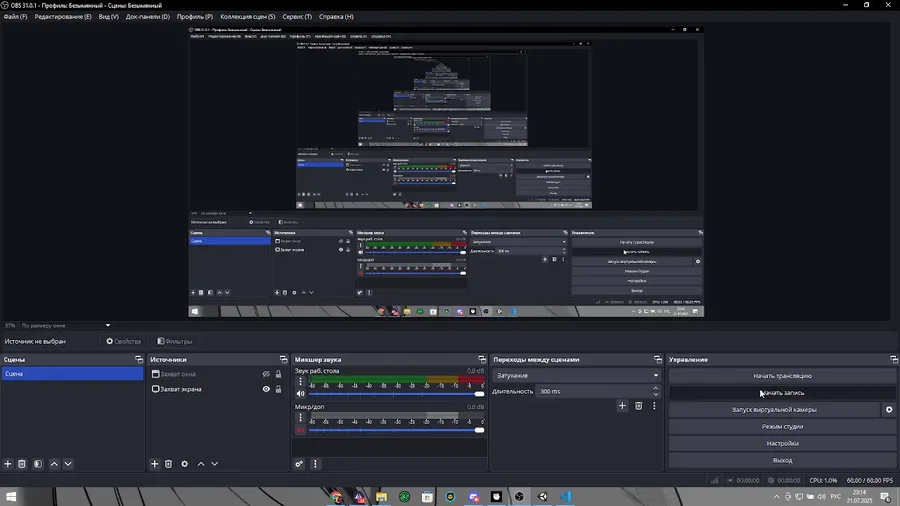Open scene filters icon in Сцены panel
The image size is (900, 506).
[38, 464]
